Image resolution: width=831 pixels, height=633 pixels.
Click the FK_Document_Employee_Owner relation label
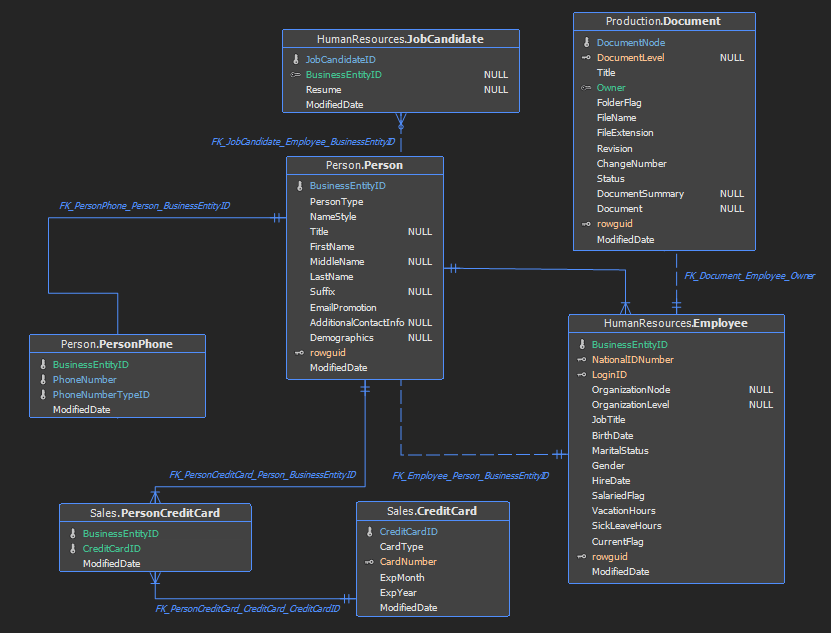(749, 276)
